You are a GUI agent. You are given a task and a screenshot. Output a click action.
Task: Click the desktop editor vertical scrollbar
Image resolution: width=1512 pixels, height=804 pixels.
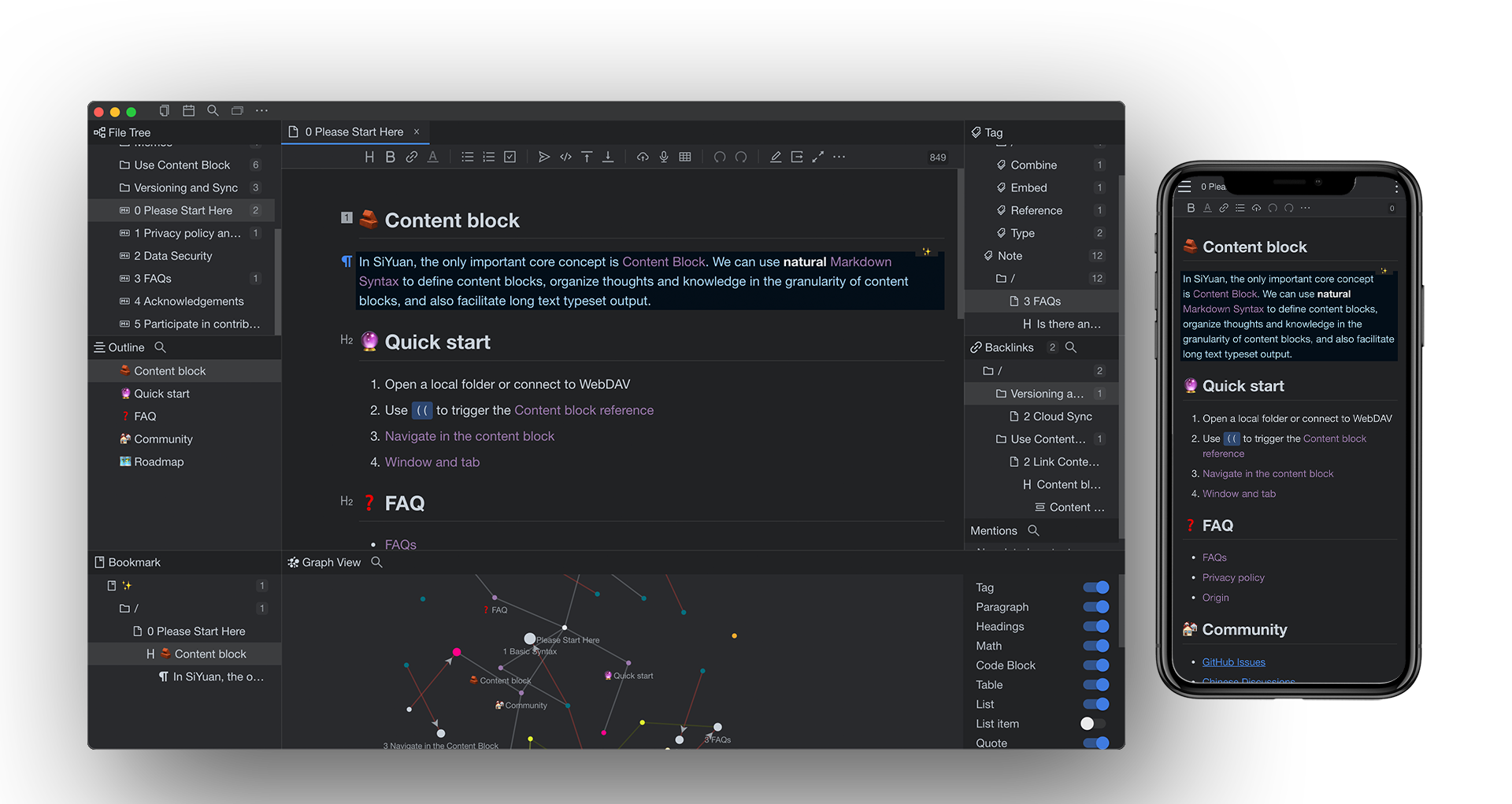[960, 244]
